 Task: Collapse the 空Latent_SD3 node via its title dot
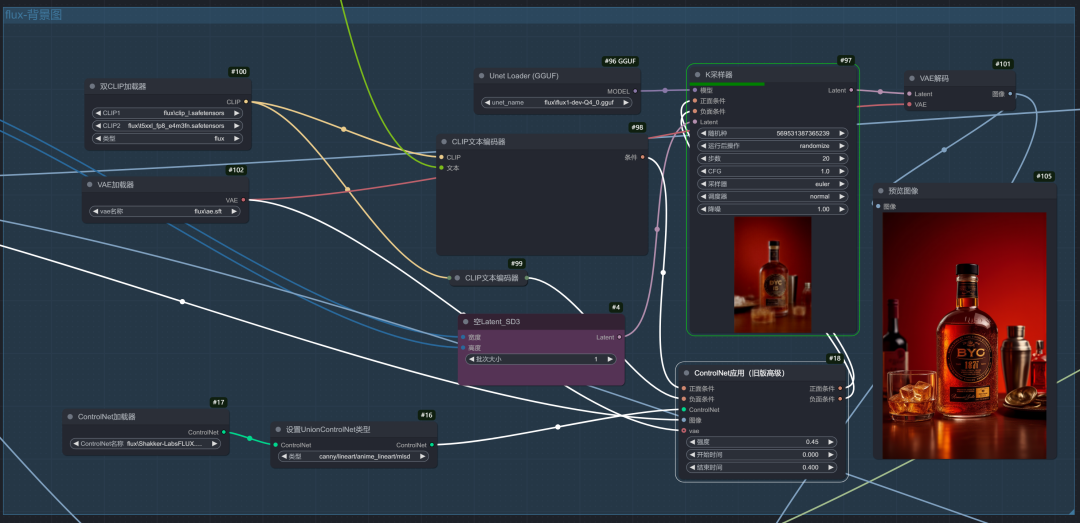pos(466,322)
